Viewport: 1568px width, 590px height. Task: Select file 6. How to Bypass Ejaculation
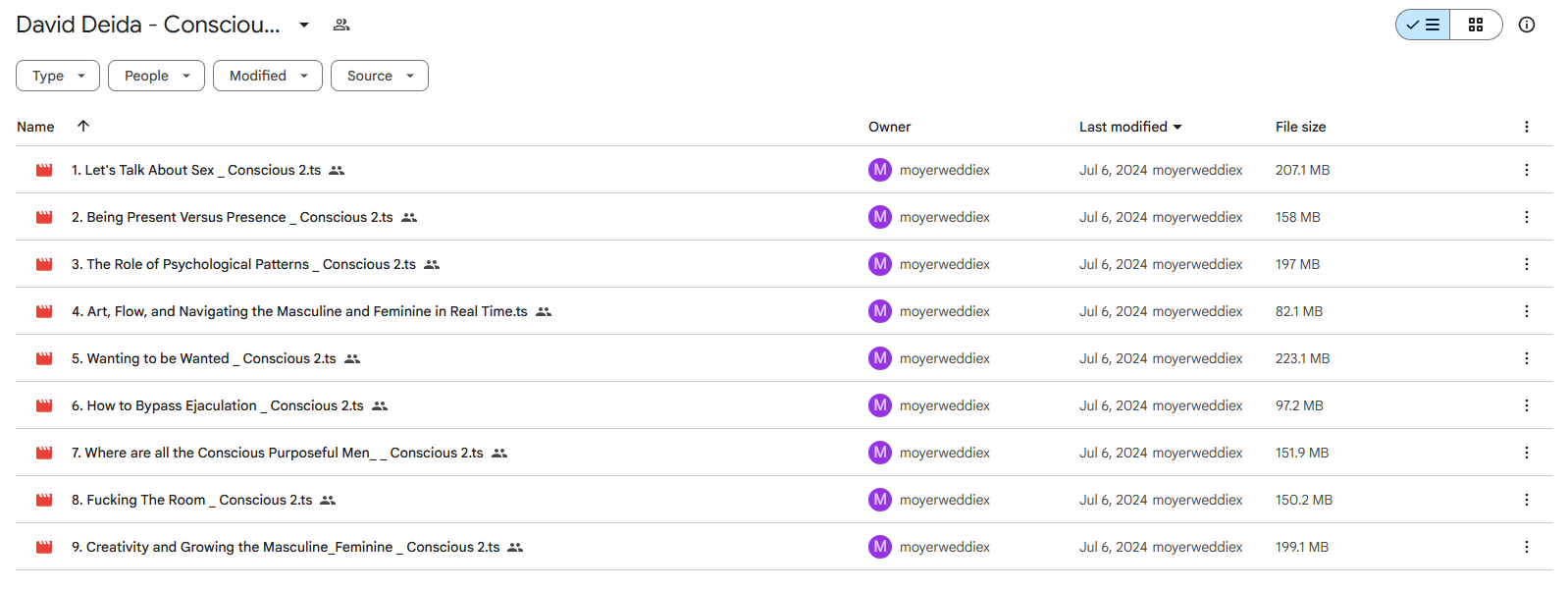tap(218, 405)
